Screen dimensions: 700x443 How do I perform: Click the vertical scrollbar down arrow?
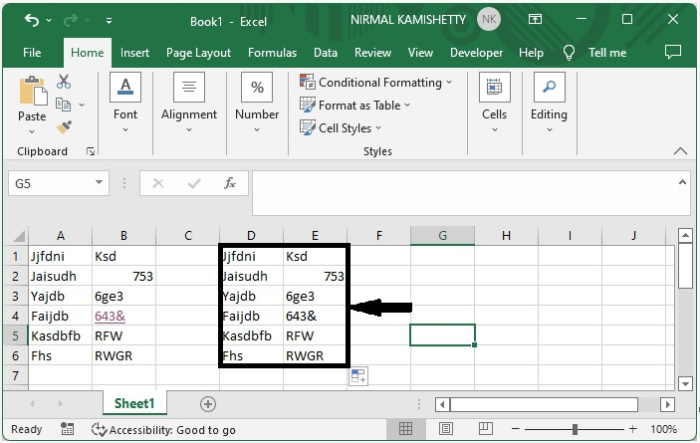click(685, 384)
